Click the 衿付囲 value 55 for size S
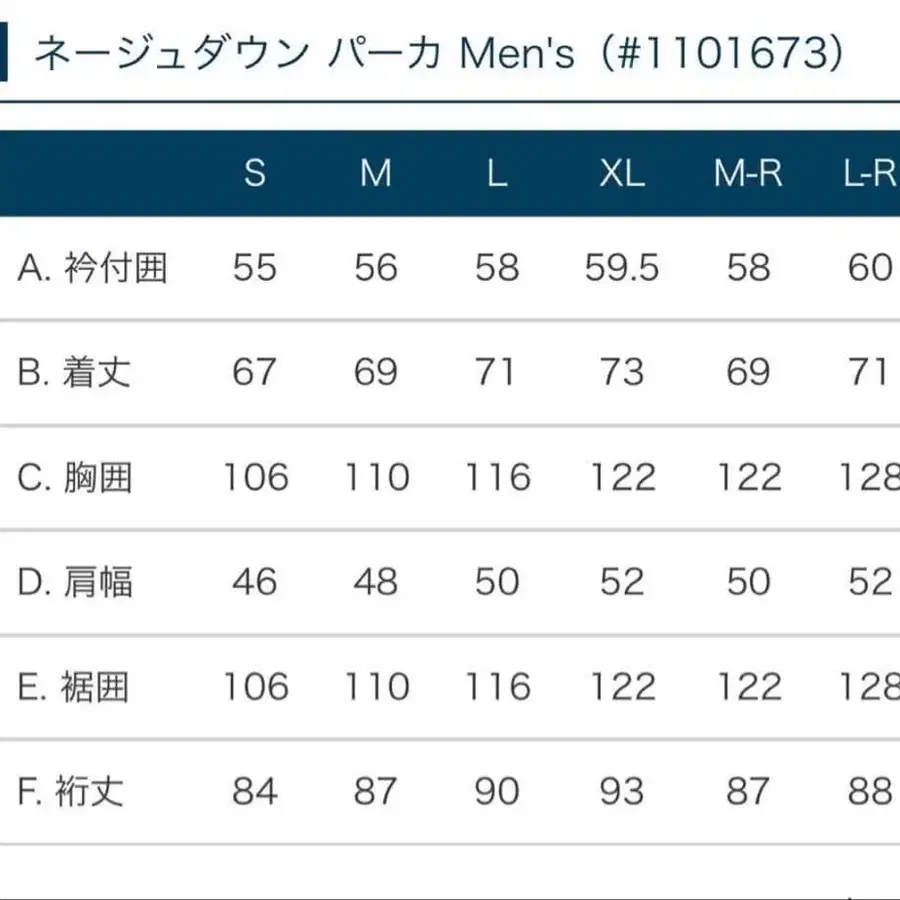This screenshot has width=900, height=900. 254,268
